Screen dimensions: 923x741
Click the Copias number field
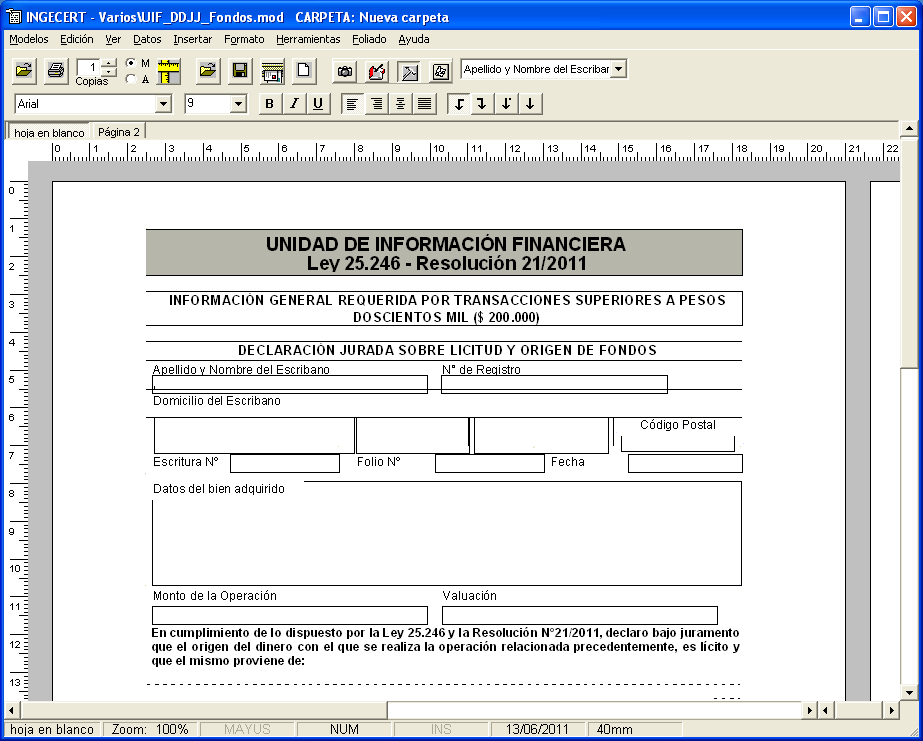(89, 68)
